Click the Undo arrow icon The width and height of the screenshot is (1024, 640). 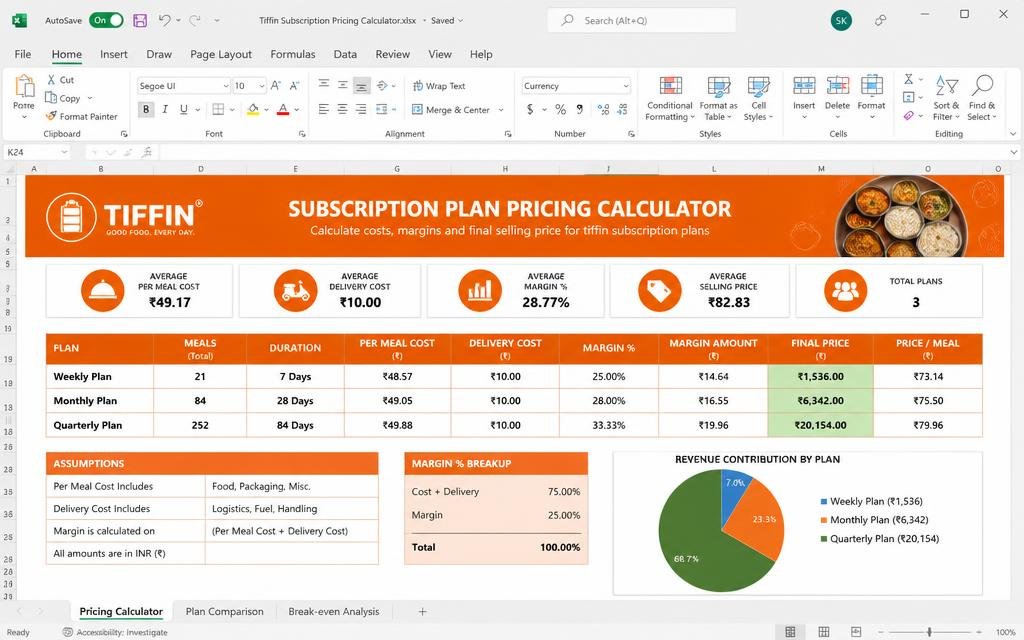(x=165, y=20)
